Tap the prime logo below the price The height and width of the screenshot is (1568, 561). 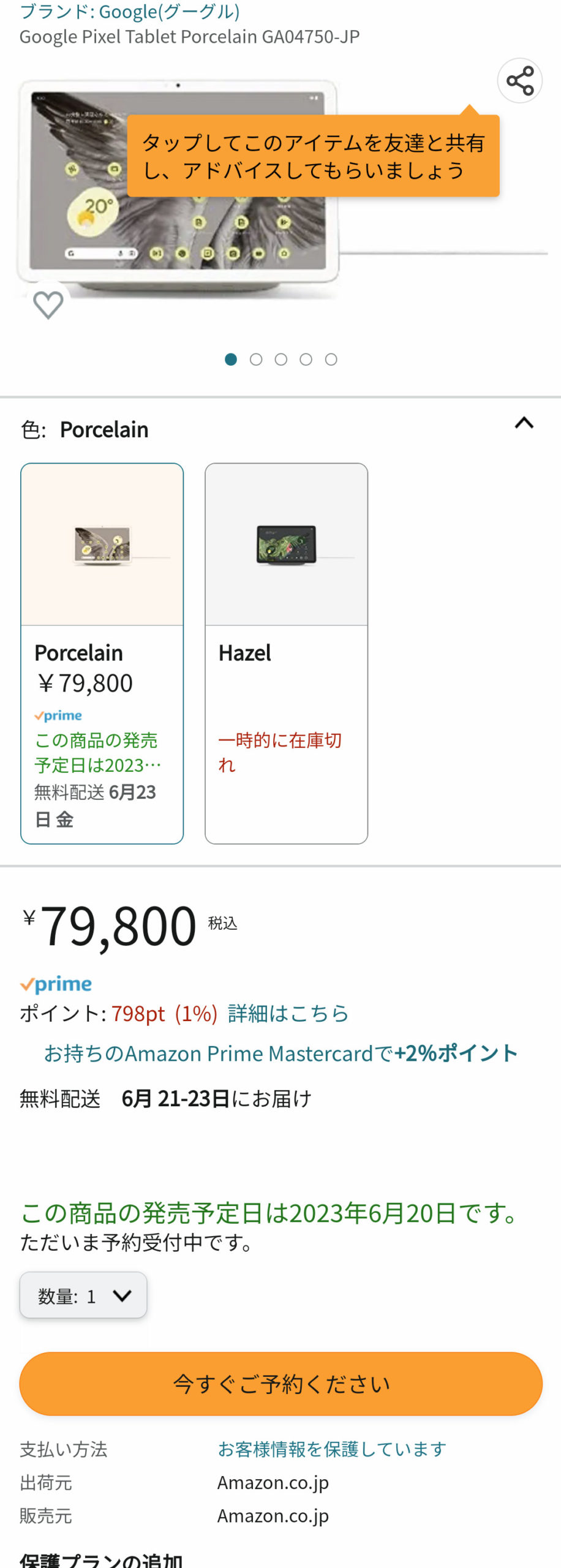click(x=56, y=984)
